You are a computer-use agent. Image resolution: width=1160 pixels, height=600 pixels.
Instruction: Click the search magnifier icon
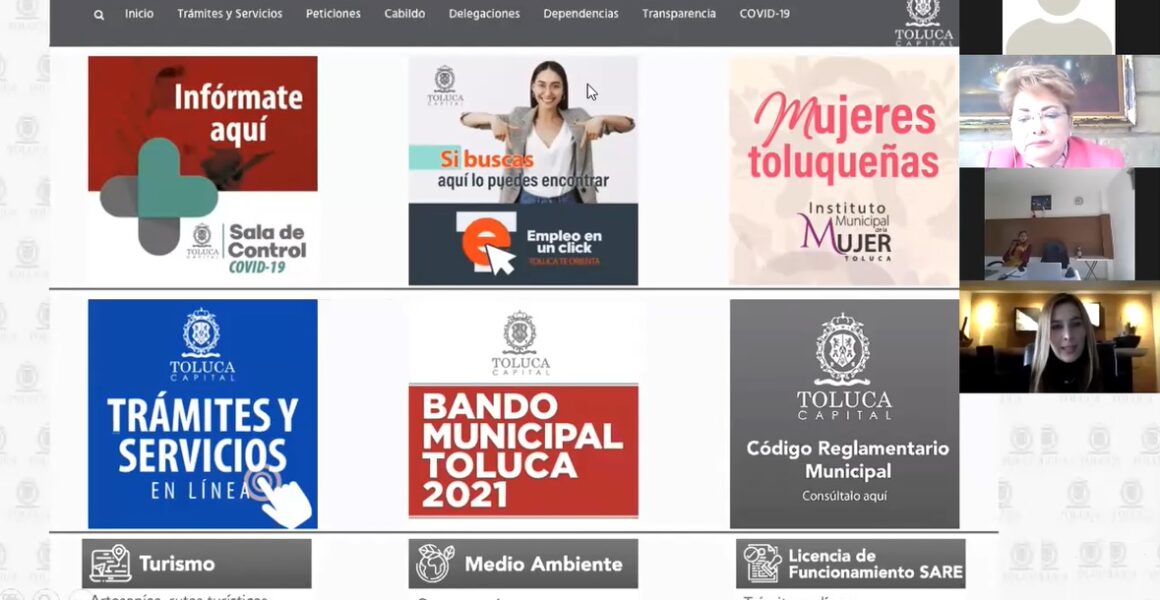(99, 15)
